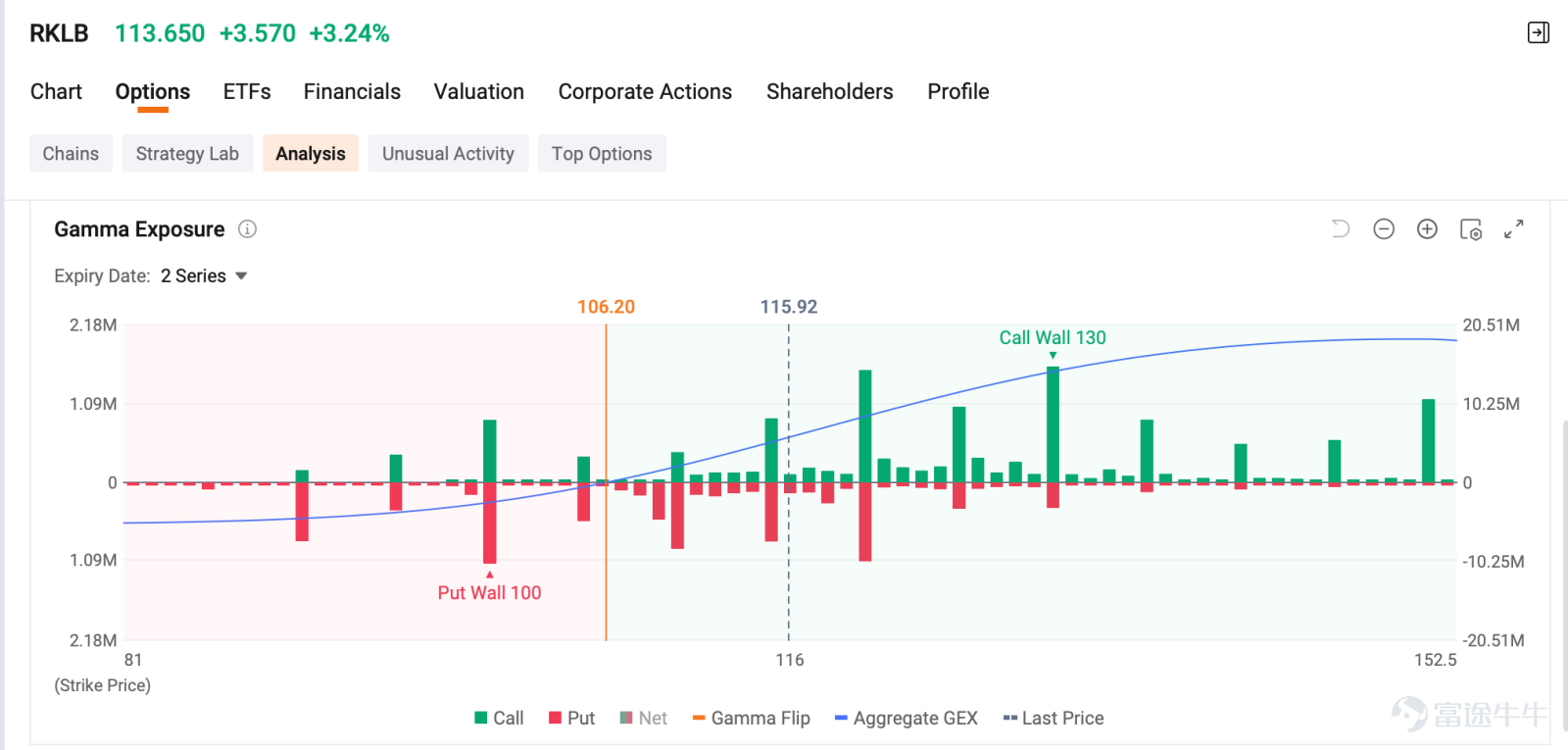Open the Gamma Exposure info tooltip icon
Screen dimensions: 1568x750
248,229
